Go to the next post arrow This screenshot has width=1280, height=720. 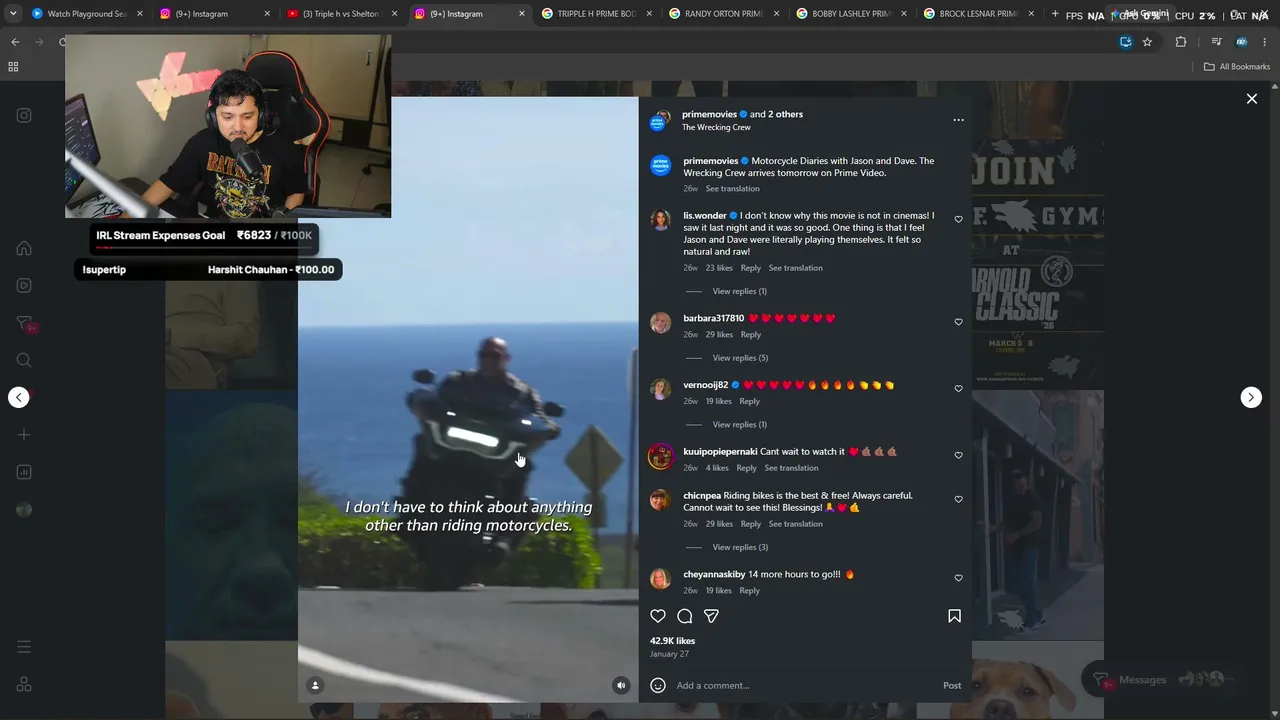tap(1251, 397)
